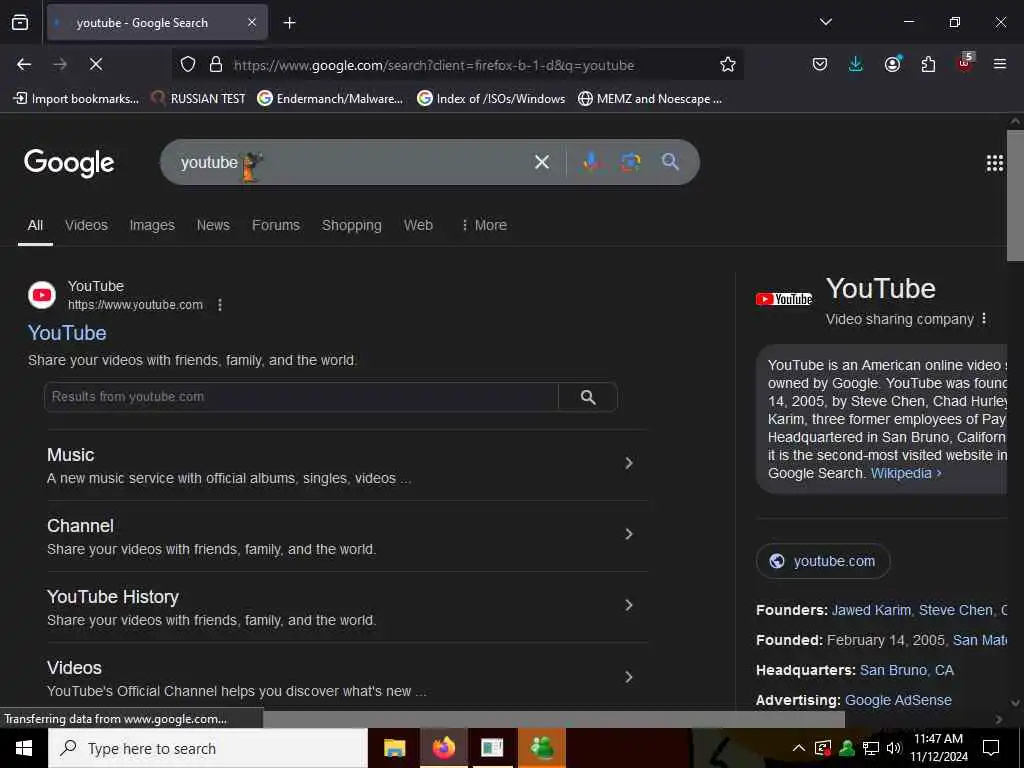1024x768 pixels.
Task: Open Save to Pocket icon
Action: click(x=820, y=65)
